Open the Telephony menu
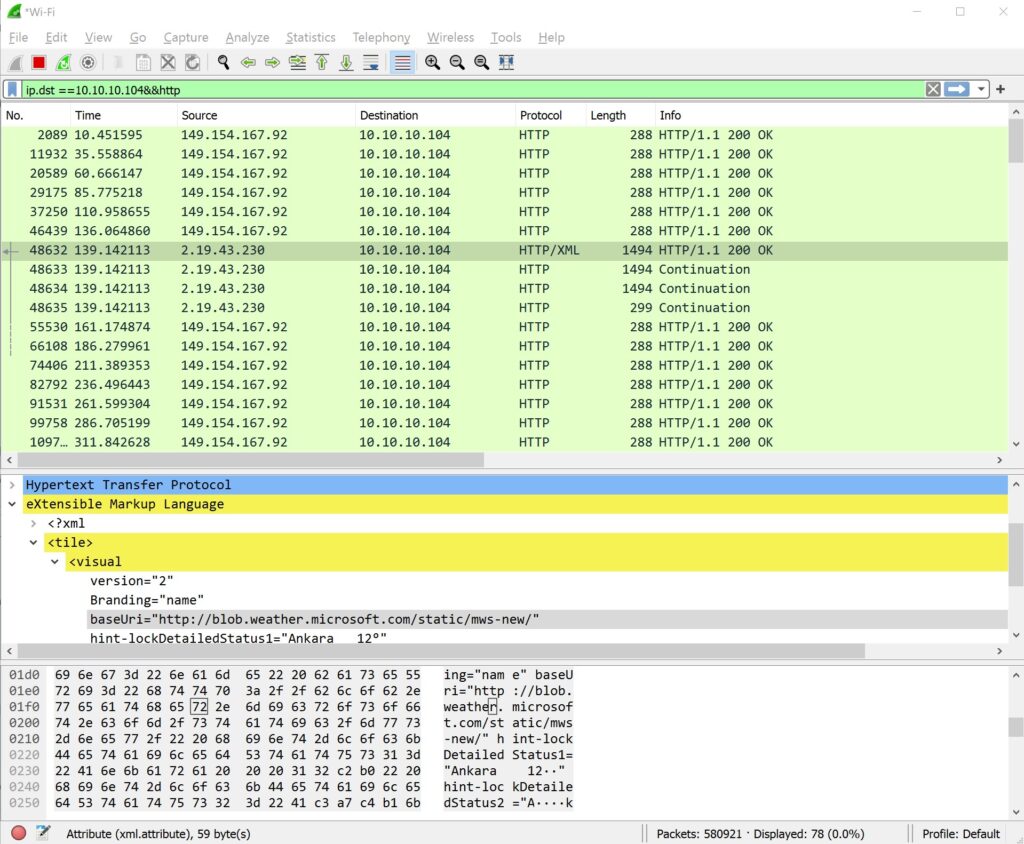Viewport: 1024px width, 844px height. pos(381,38)
